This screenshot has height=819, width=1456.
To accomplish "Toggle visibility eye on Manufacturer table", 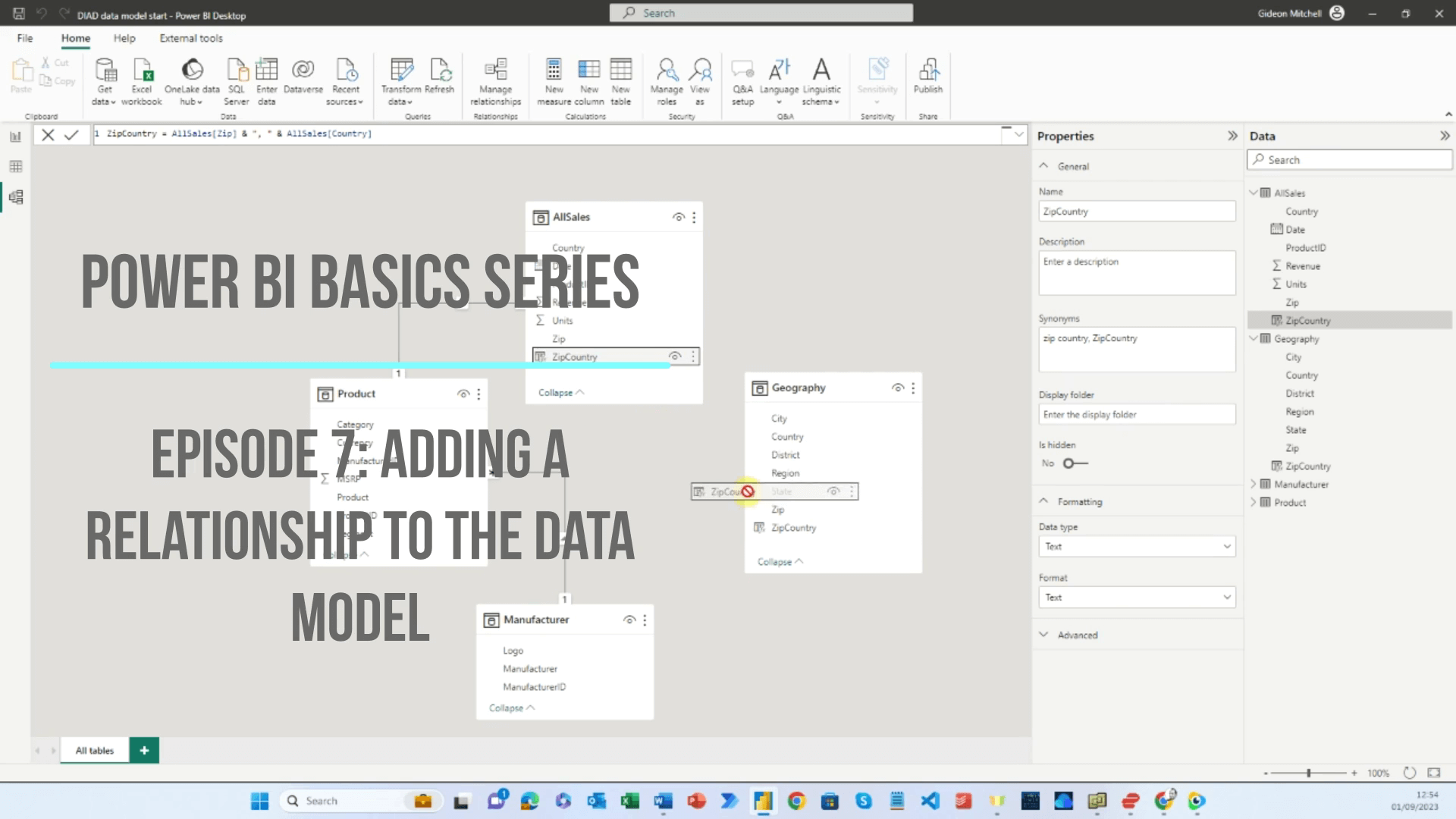I will pyautogui.click(x=629, y=620).
